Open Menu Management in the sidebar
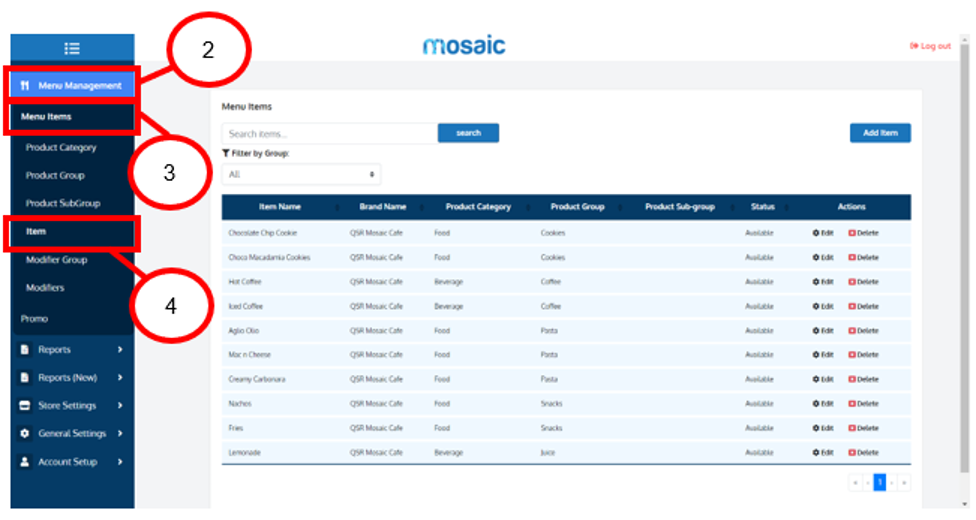This screenshot has width=976, height=520. coord(72,85)
